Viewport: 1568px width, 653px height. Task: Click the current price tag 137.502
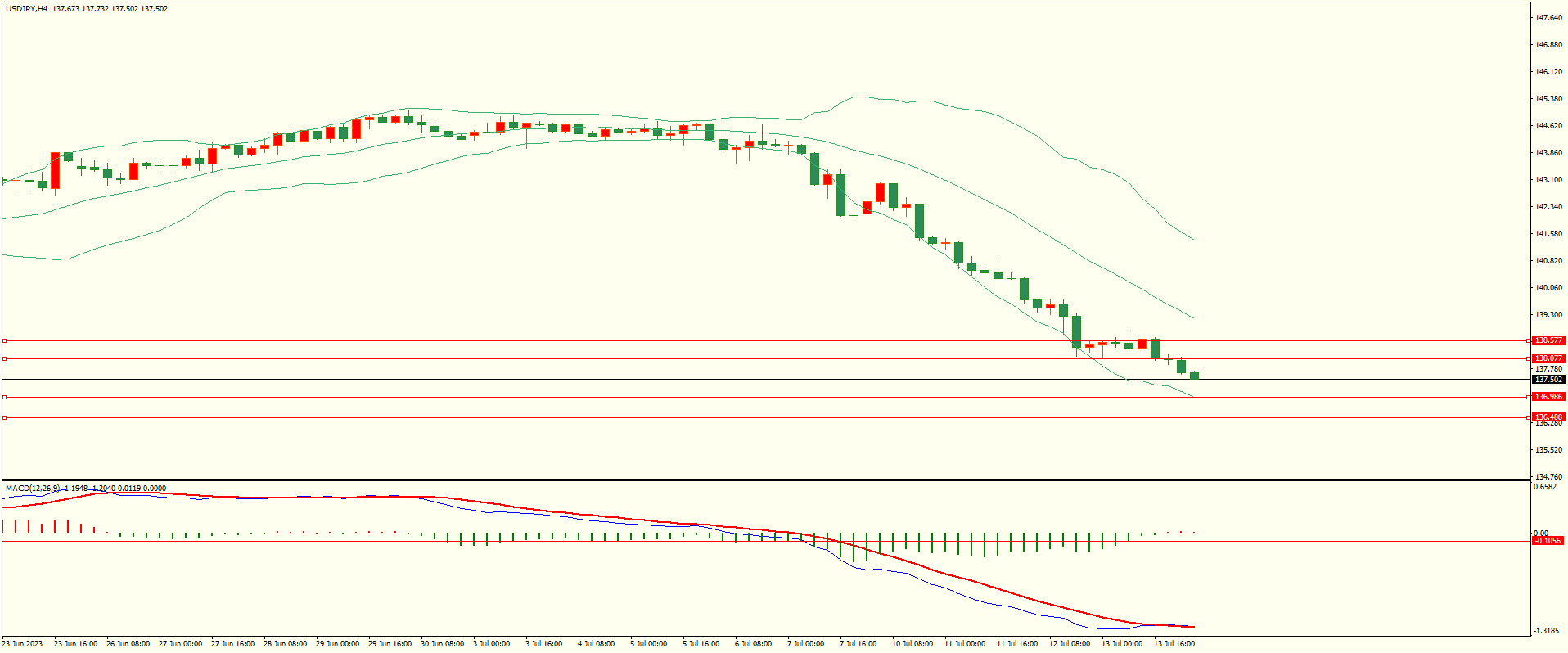pos(1548,380)
